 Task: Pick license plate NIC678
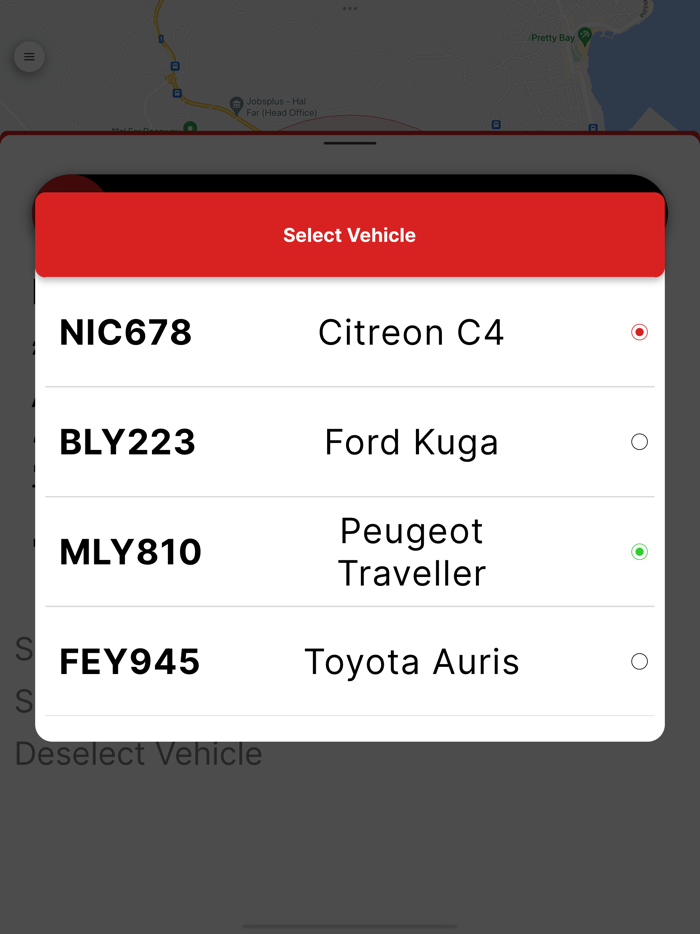[126, 332]
